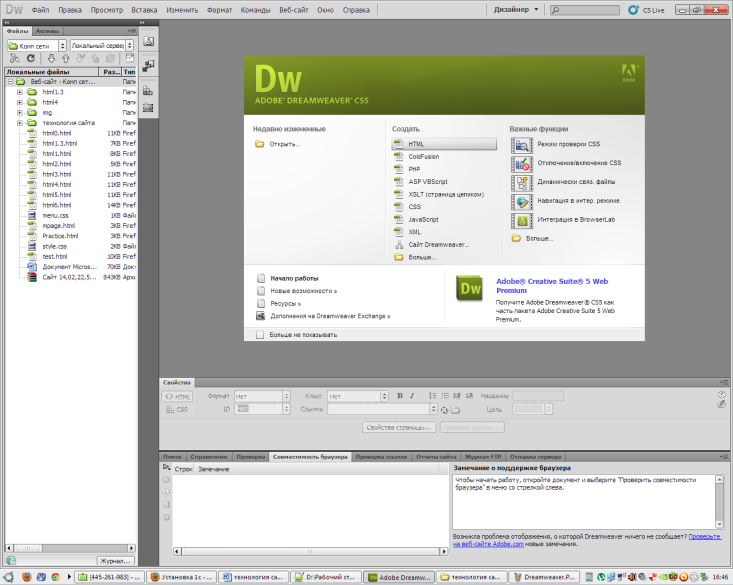Click the Italic icon in Properties

[412, 396]
